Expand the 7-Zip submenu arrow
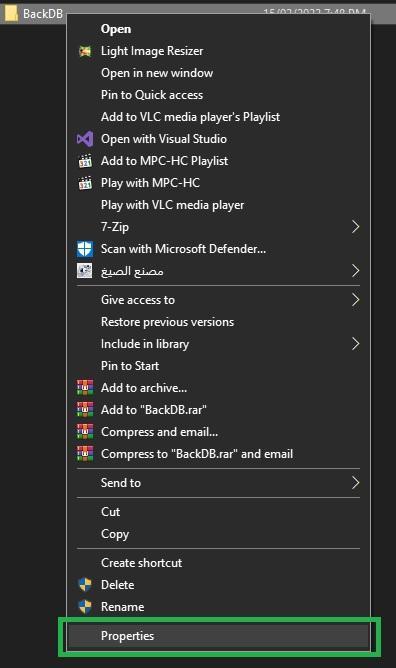 356,227
